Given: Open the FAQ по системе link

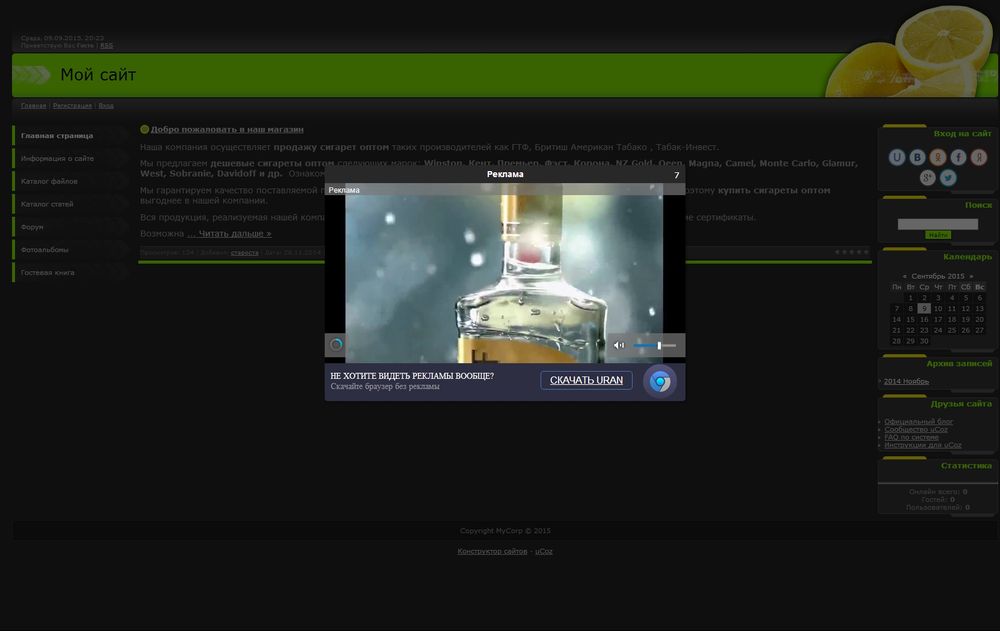Looking at the screenshot, I should click(911, 437).
